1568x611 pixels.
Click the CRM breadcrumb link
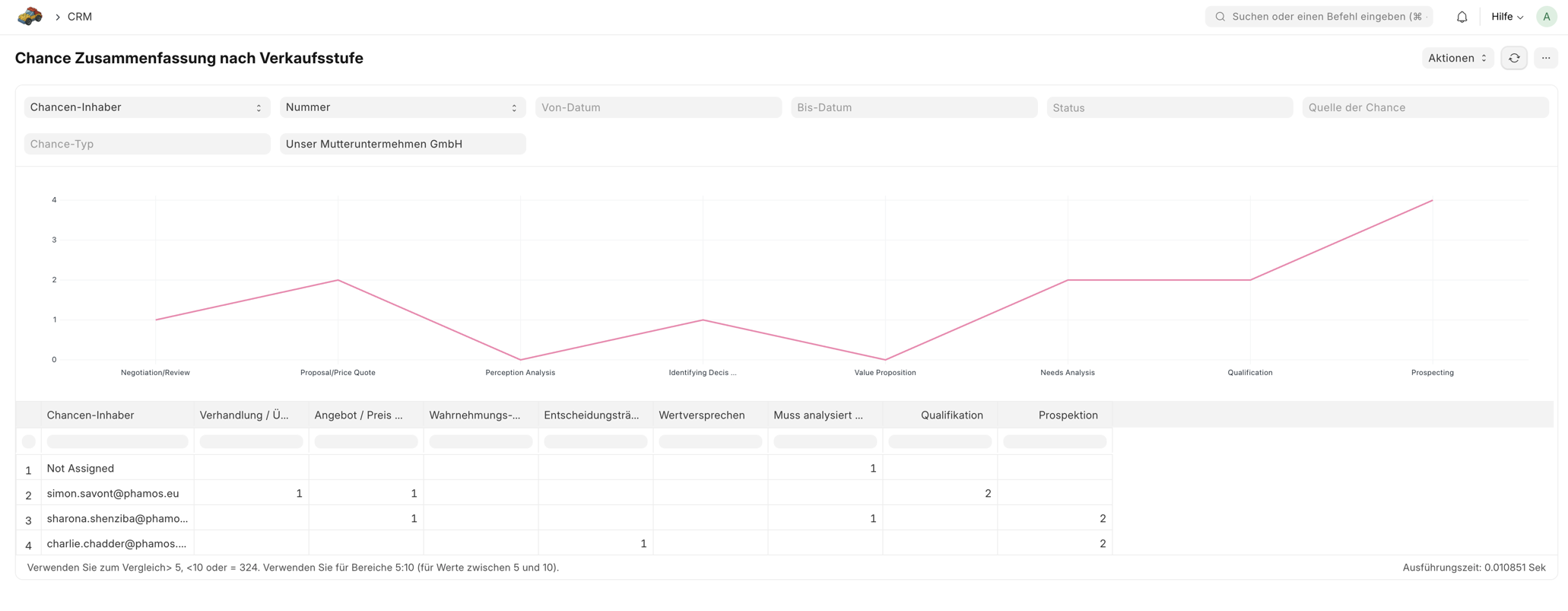tap(80, 17)
